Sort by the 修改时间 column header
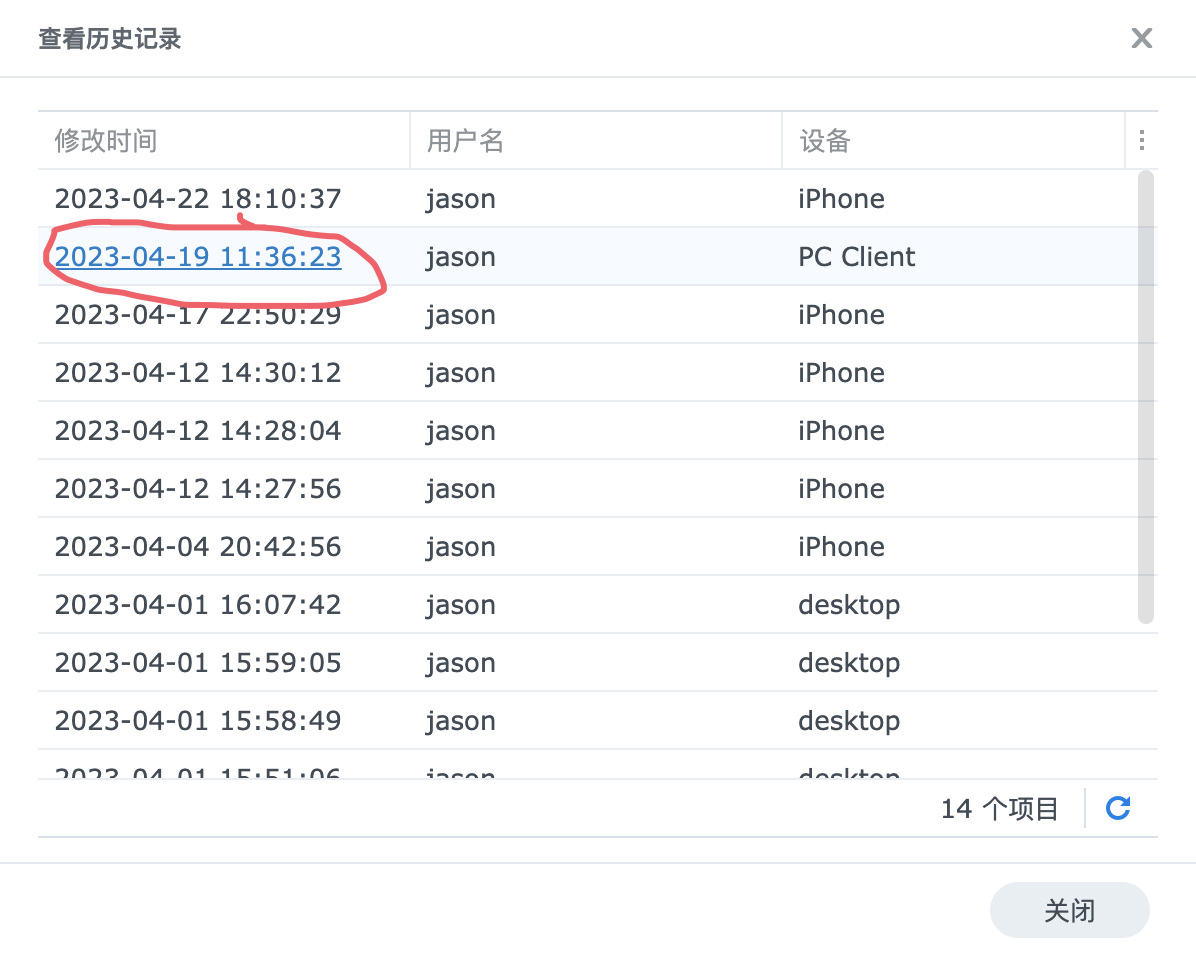Image resolution: width=1196 pixels, height=956 pixels. (105, 140)
